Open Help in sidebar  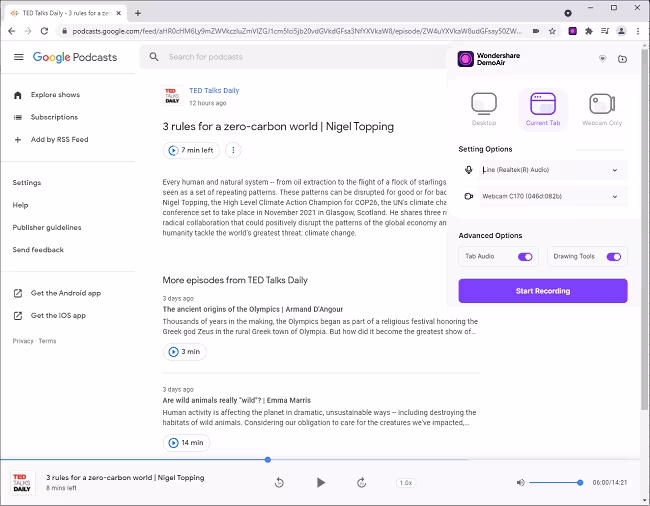(20, 205)
